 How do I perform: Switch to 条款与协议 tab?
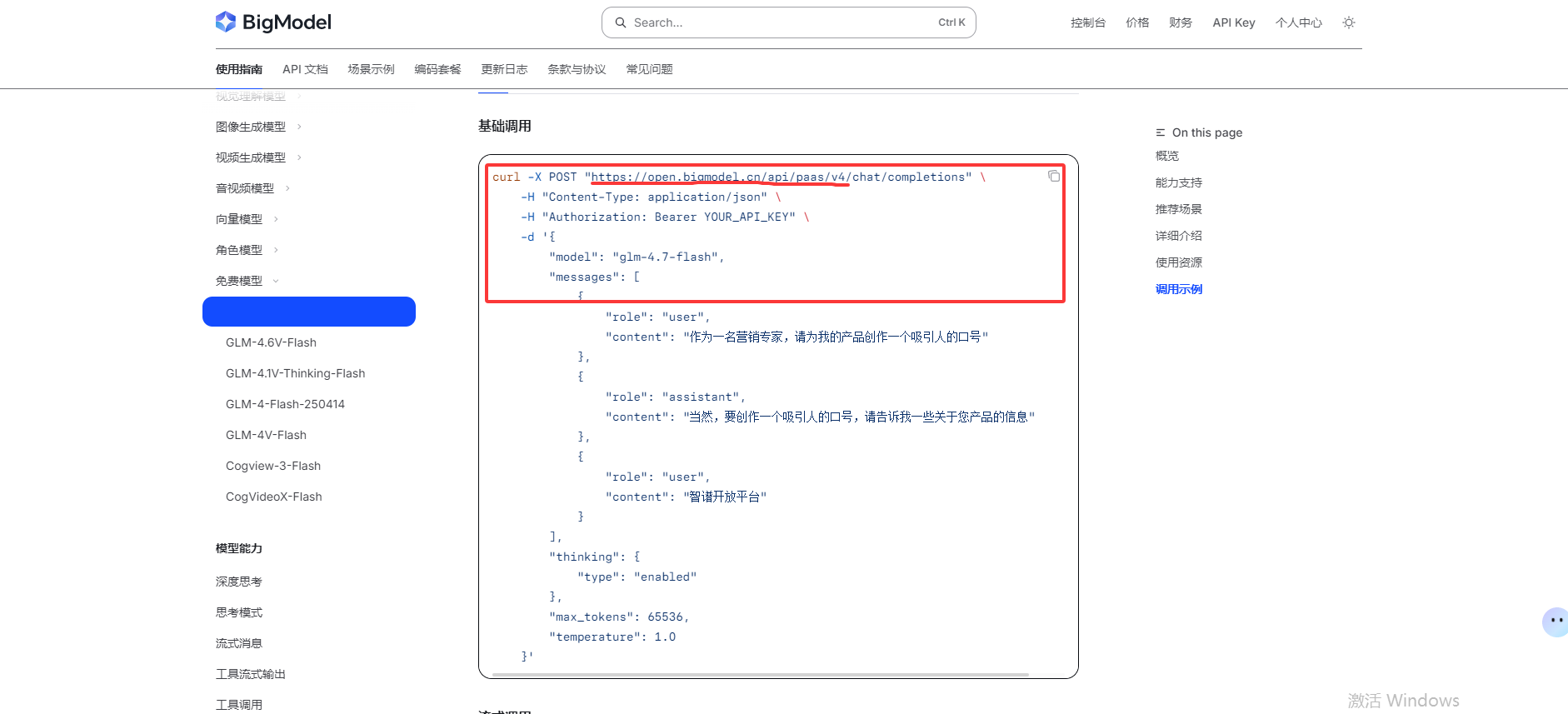pyautogui.click(x=577, y=69)
